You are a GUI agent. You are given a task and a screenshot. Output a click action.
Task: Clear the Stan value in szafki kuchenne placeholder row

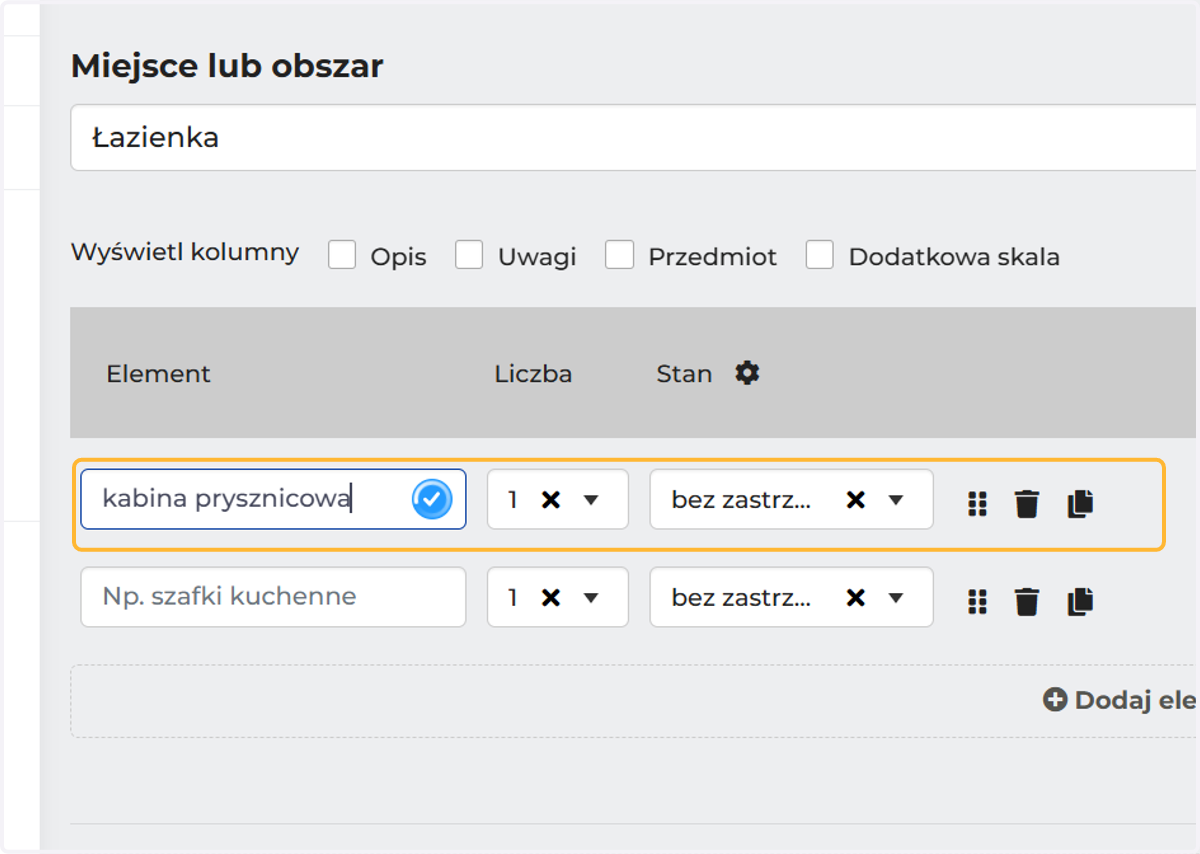coord(855,597)
